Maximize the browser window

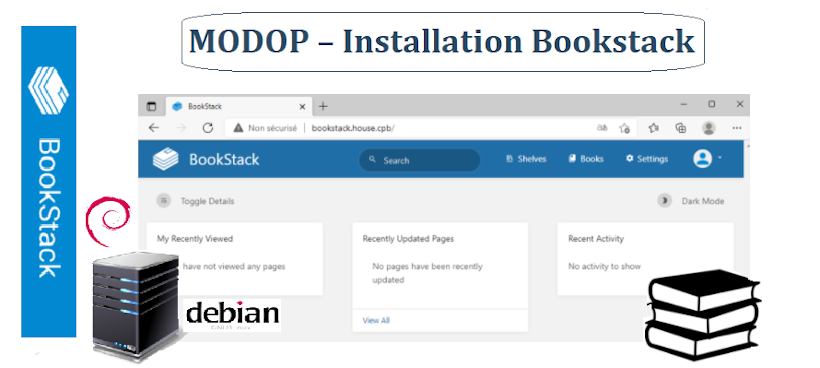pos(712,105)
